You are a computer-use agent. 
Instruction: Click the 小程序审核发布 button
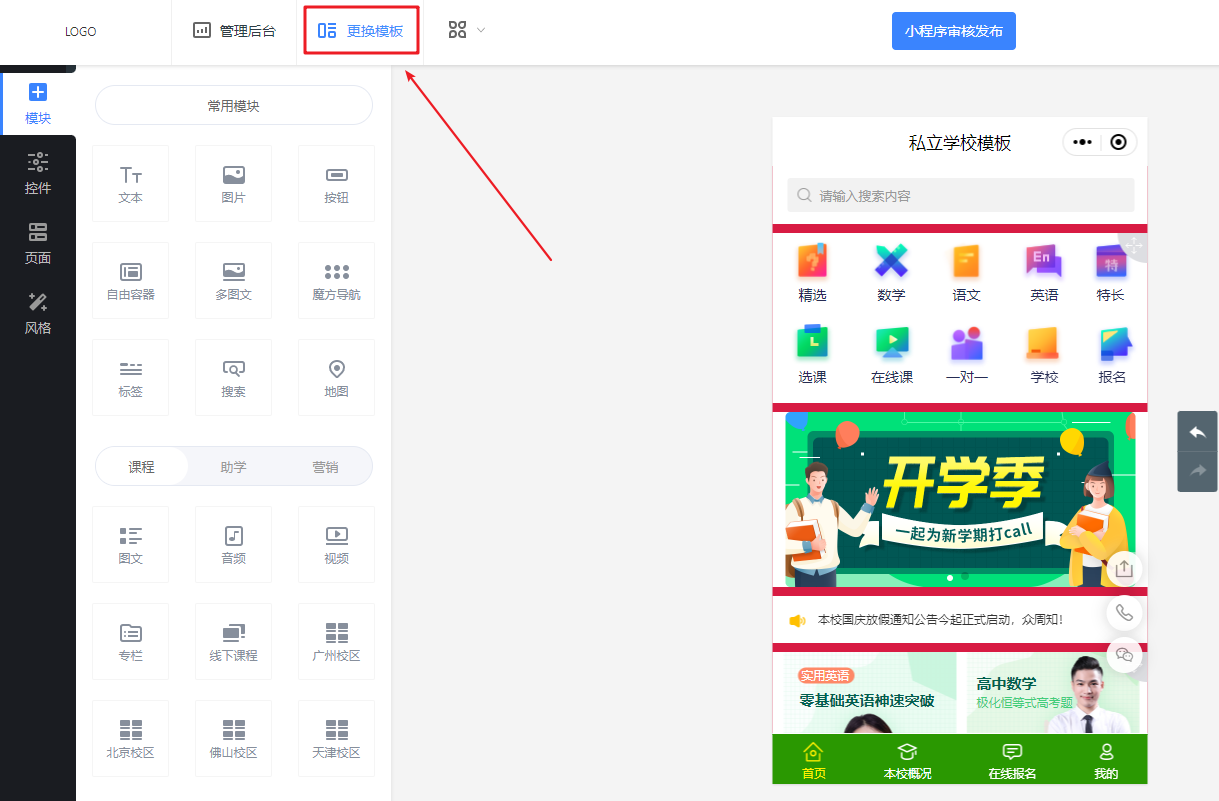954,31
